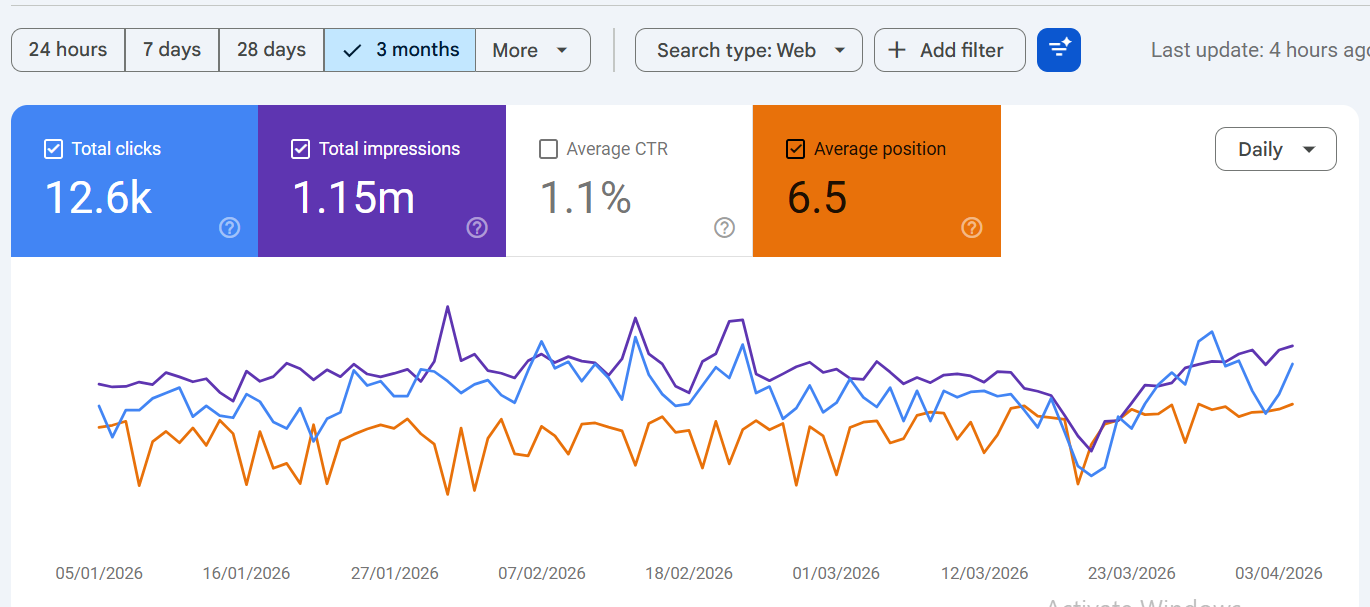The height and width of the screenshot is (607, 1370).
Task: Expand the Search type: Web dropdown
Action: [x=748, y=50]
